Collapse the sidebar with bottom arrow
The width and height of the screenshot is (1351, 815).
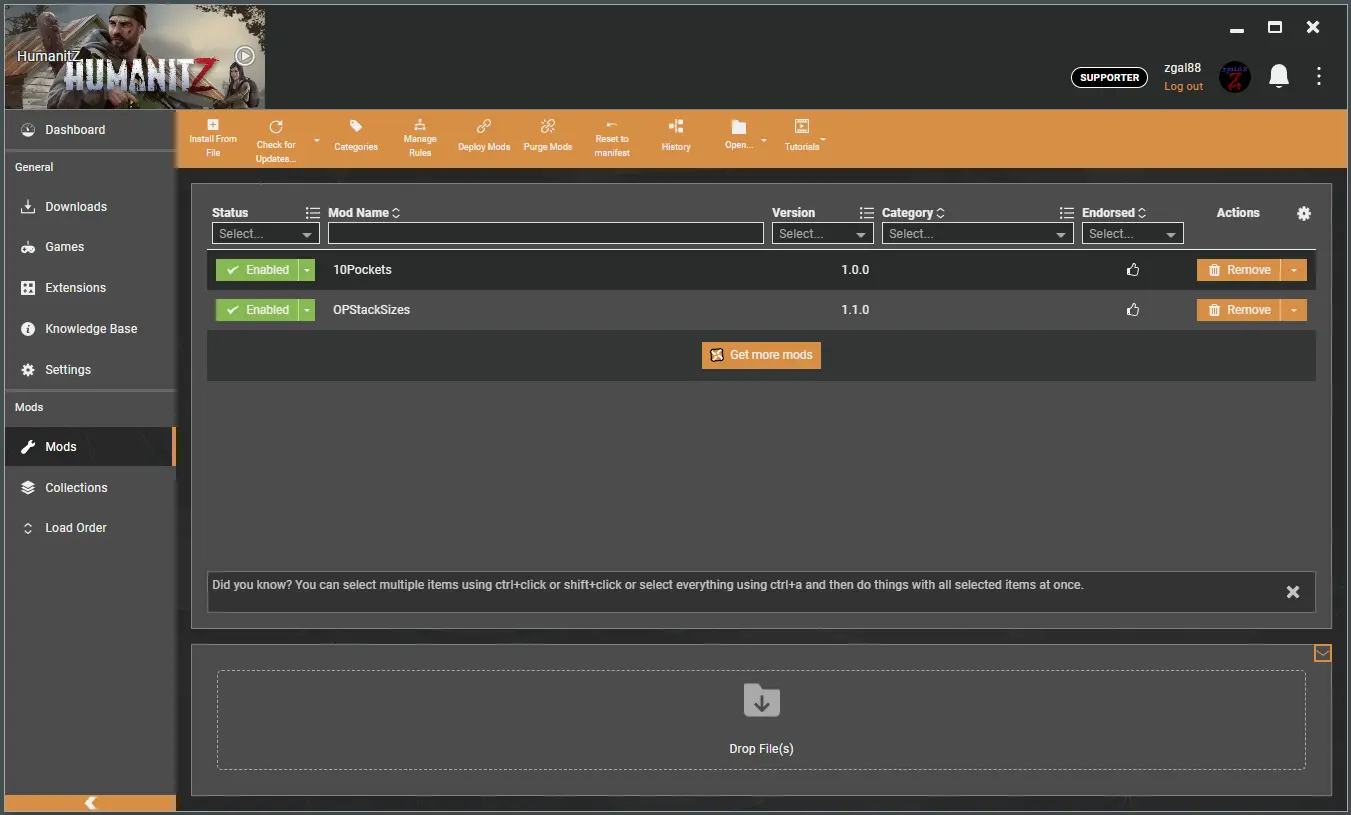90,803
